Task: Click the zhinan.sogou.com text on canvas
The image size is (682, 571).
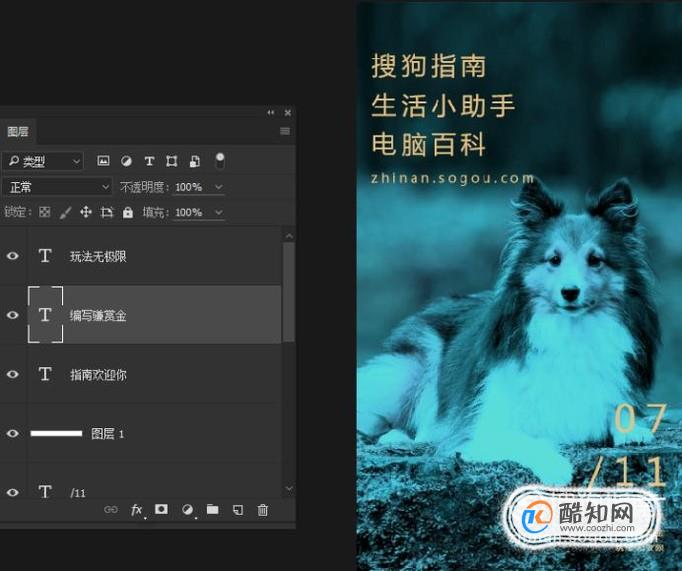Action: pyautogui.click(x=452, y=179)
